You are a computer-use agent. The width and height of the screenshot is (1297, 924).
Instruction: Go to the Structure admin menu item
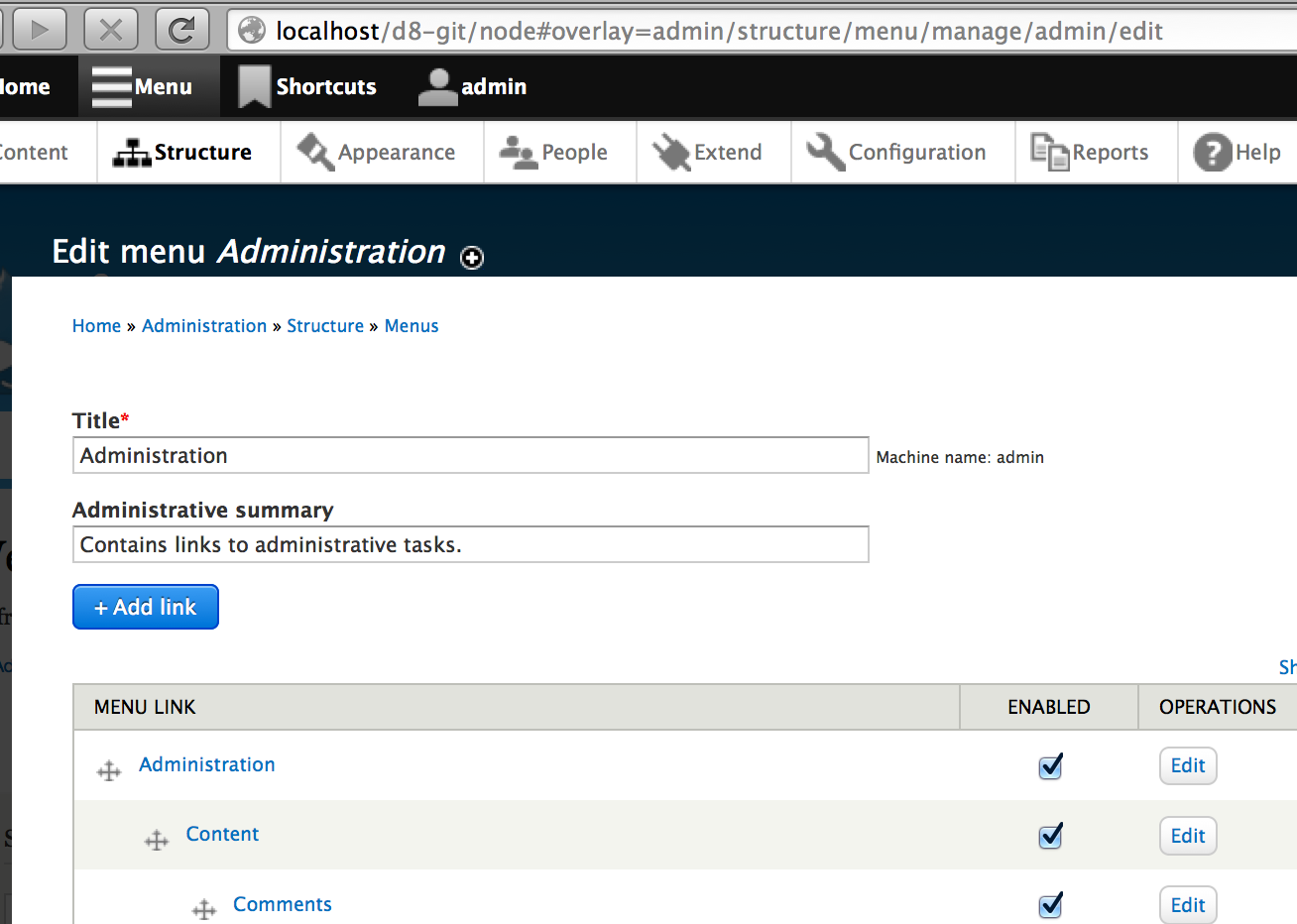(188, 153)
